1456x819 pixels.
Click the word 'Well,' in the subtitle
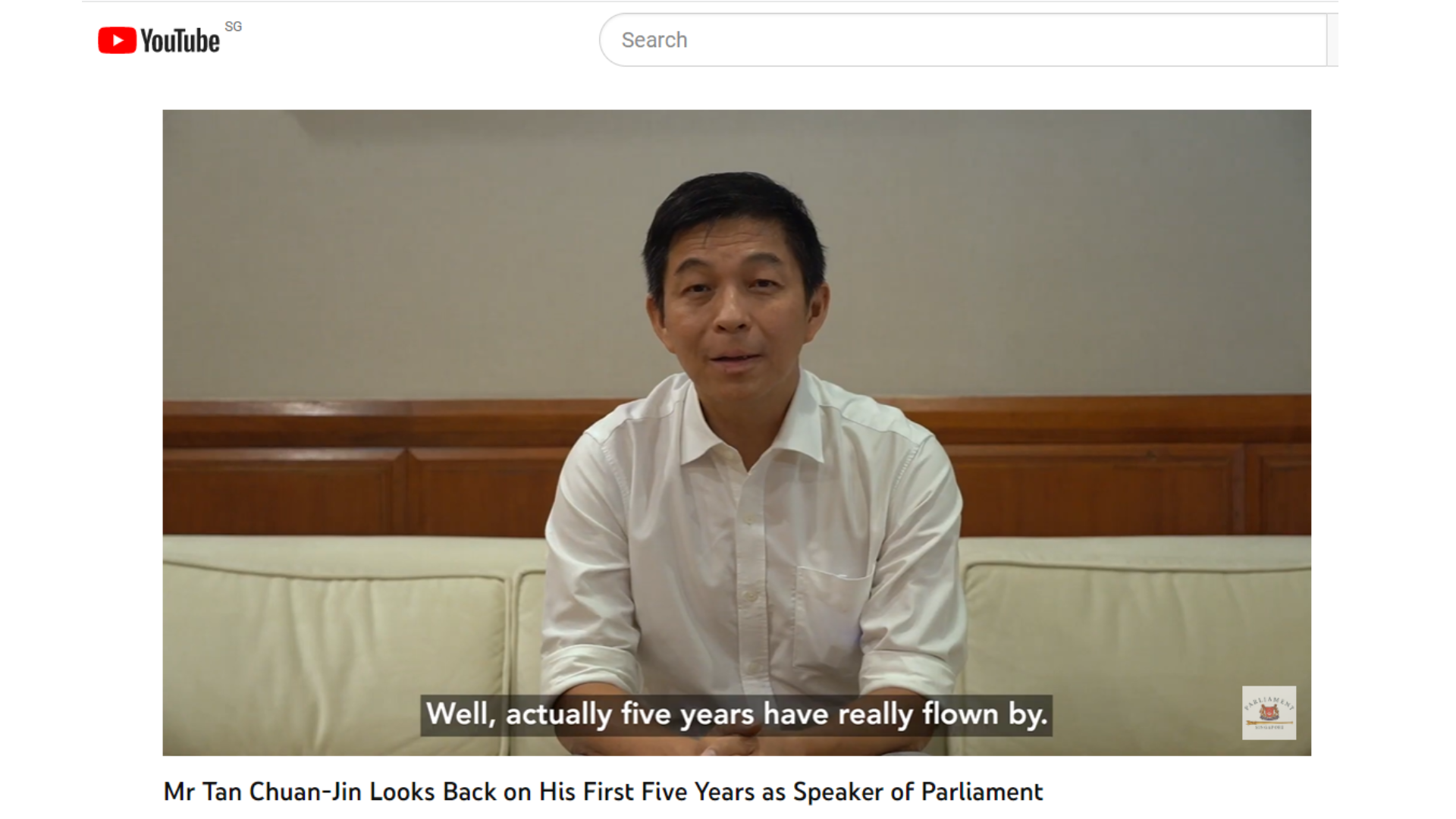pos(460,714)
